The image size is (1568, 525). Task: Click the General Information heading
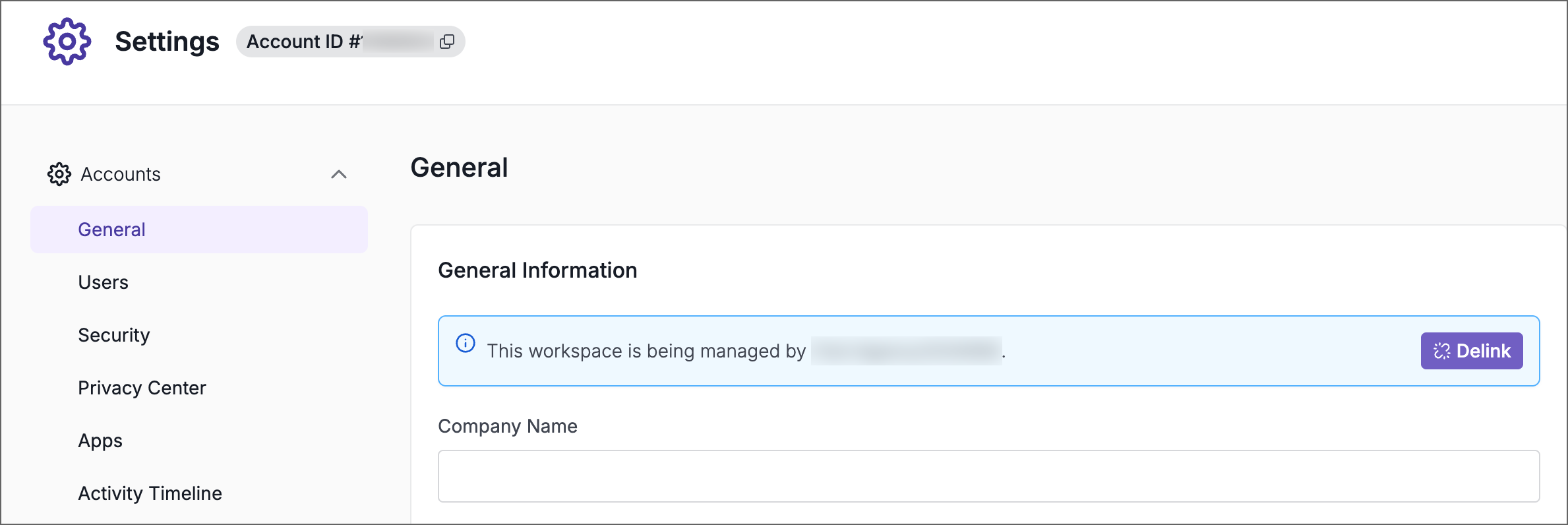tap(537, 270)
